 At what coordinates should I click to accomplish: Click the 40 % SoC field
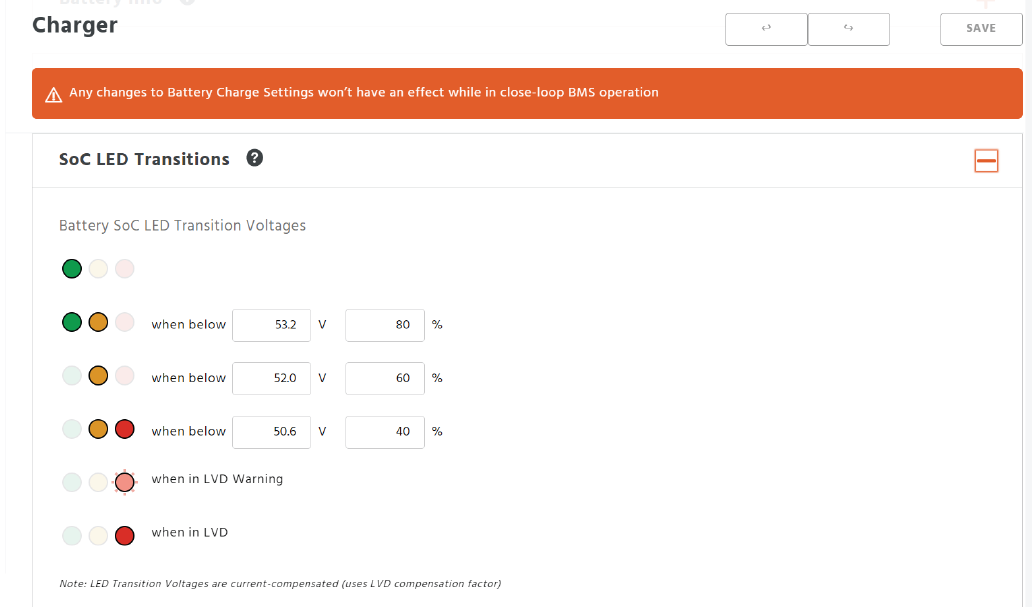point(384,432)
